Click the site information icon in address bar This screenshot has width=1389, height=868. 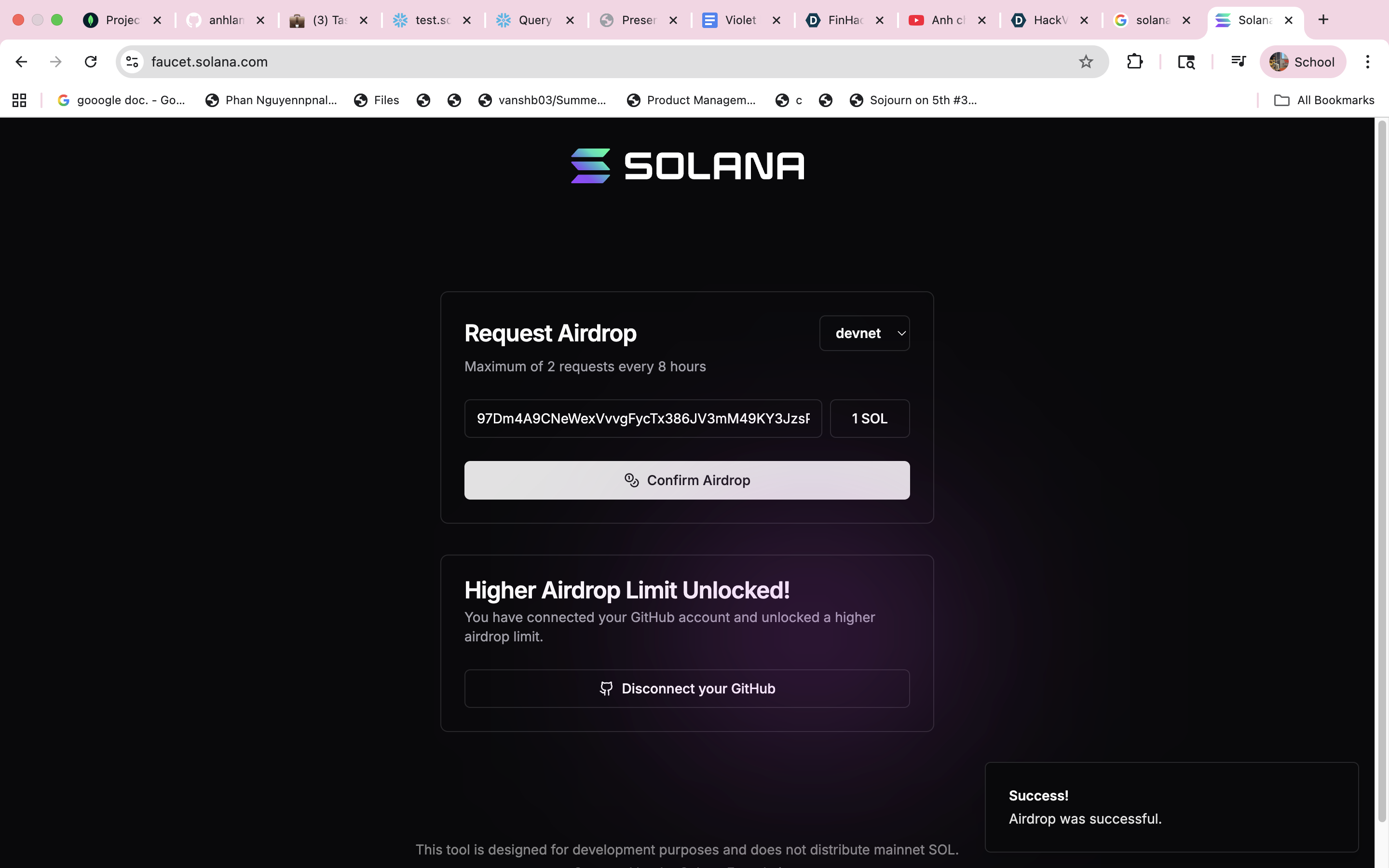click(133, 61)
